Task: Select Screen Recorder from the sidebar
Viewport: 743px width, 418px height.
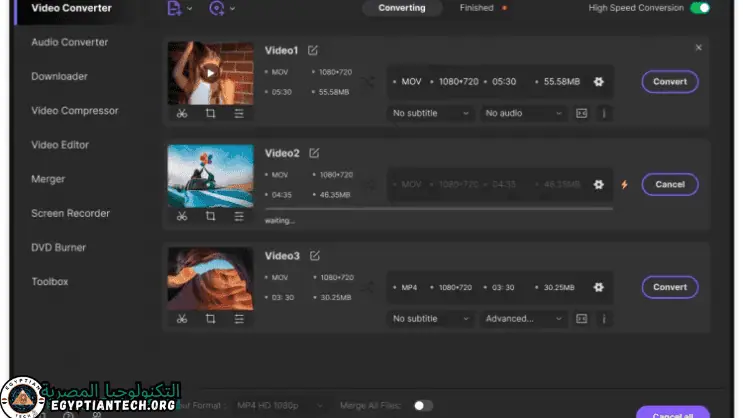Action: click(x=70, y=213)
